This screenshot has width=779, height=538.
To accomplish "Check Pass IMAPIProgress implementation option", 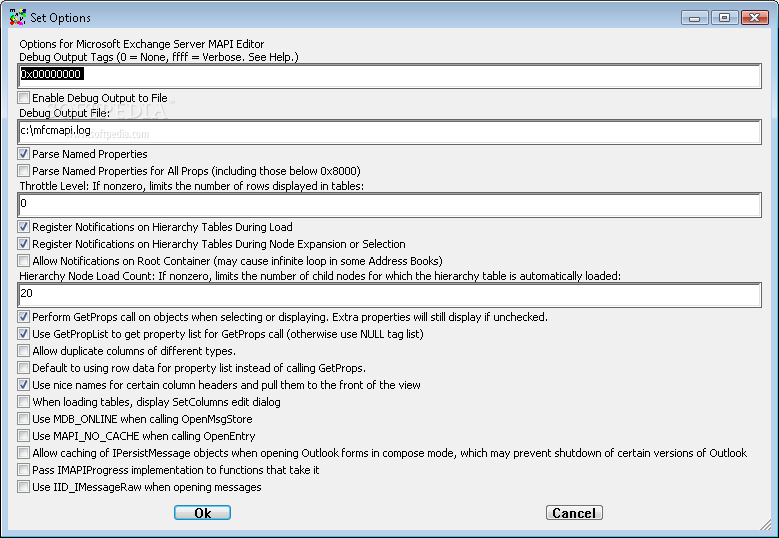I will click(x=23, y=469).
